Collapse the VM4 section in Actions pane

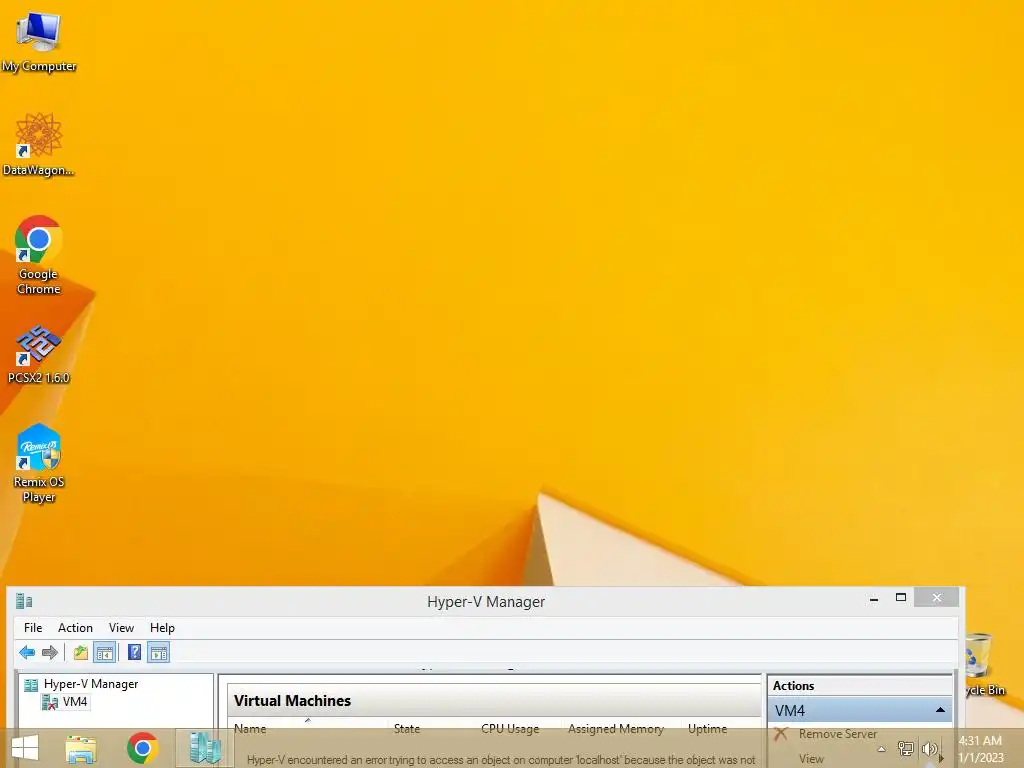940,710
